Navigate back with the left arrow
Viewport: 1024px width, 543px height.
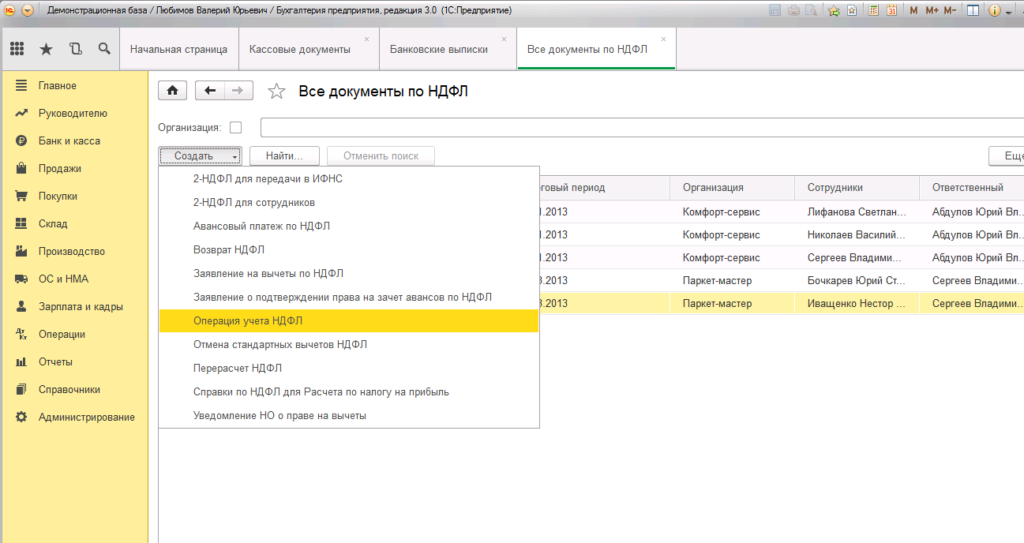tap(210, 91)
